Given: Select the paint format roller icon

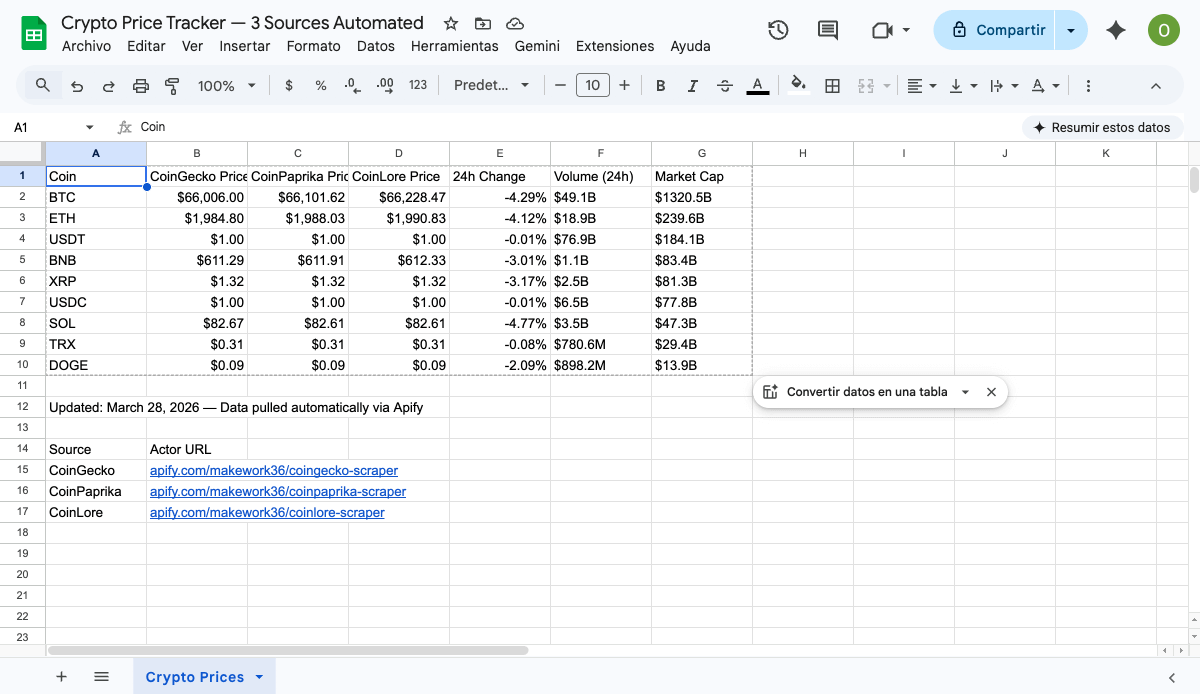Looking at the screenshot, I should 172,86.
